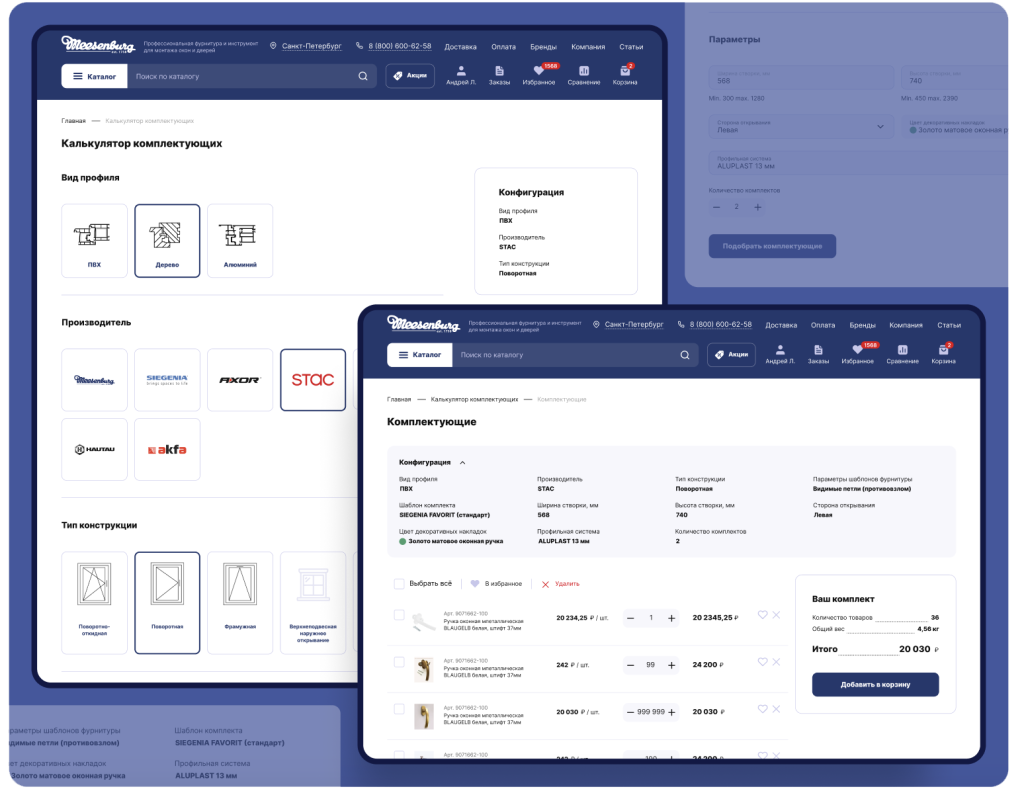Open Бренды menu item in back window
The height and width of the screenshot is (791, 1024).
pos(544,47)
